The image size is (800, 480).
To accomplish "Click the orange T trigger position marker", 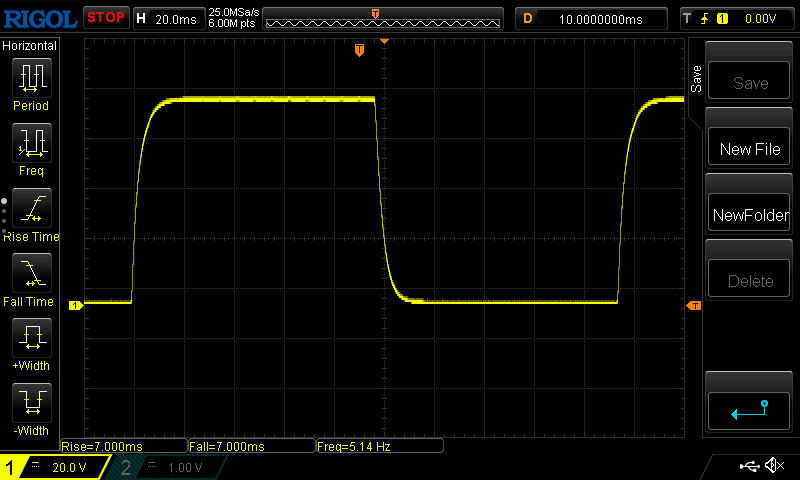I will point(359,50).
